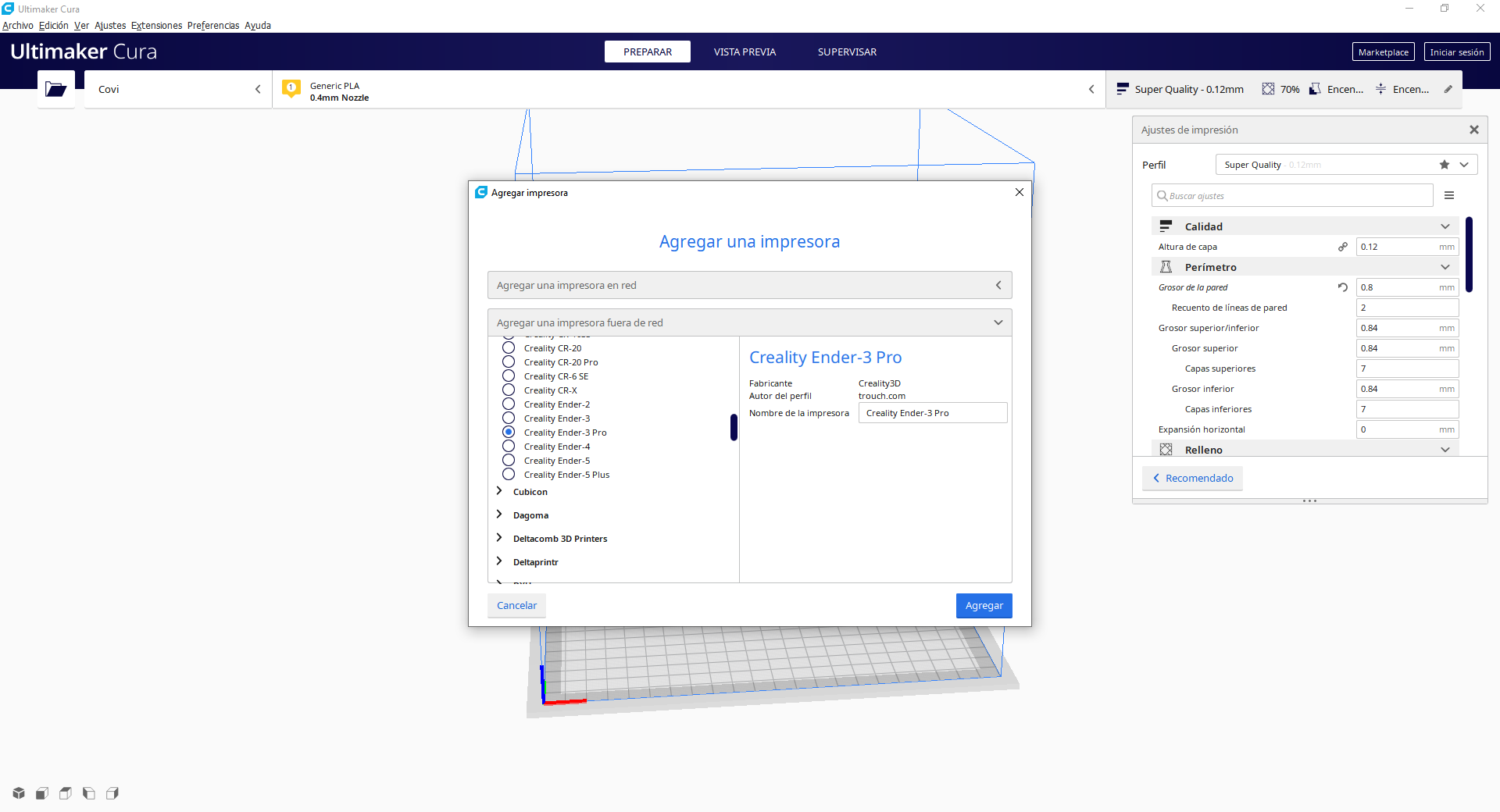Click the layer-height profile icon in header
This screenshot has height=812, width=1500.
[1123, 89]
